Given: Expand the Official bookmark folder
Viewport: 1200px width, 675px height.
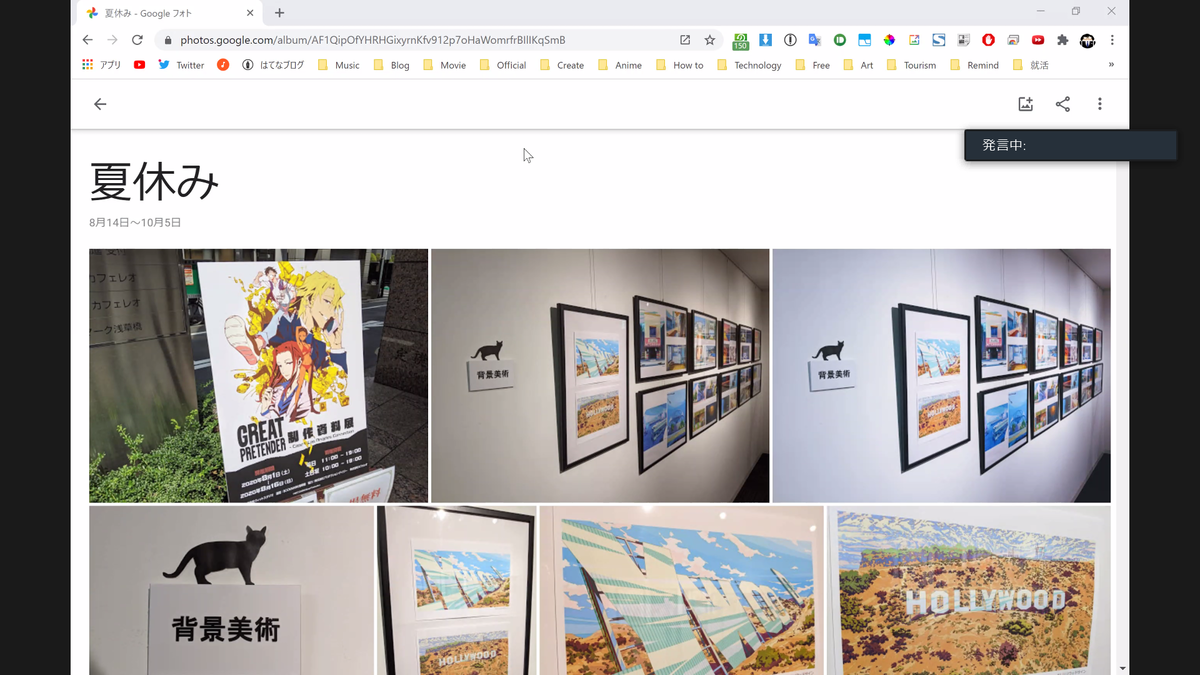Looking at the screenshot, I should pos(502,65).
